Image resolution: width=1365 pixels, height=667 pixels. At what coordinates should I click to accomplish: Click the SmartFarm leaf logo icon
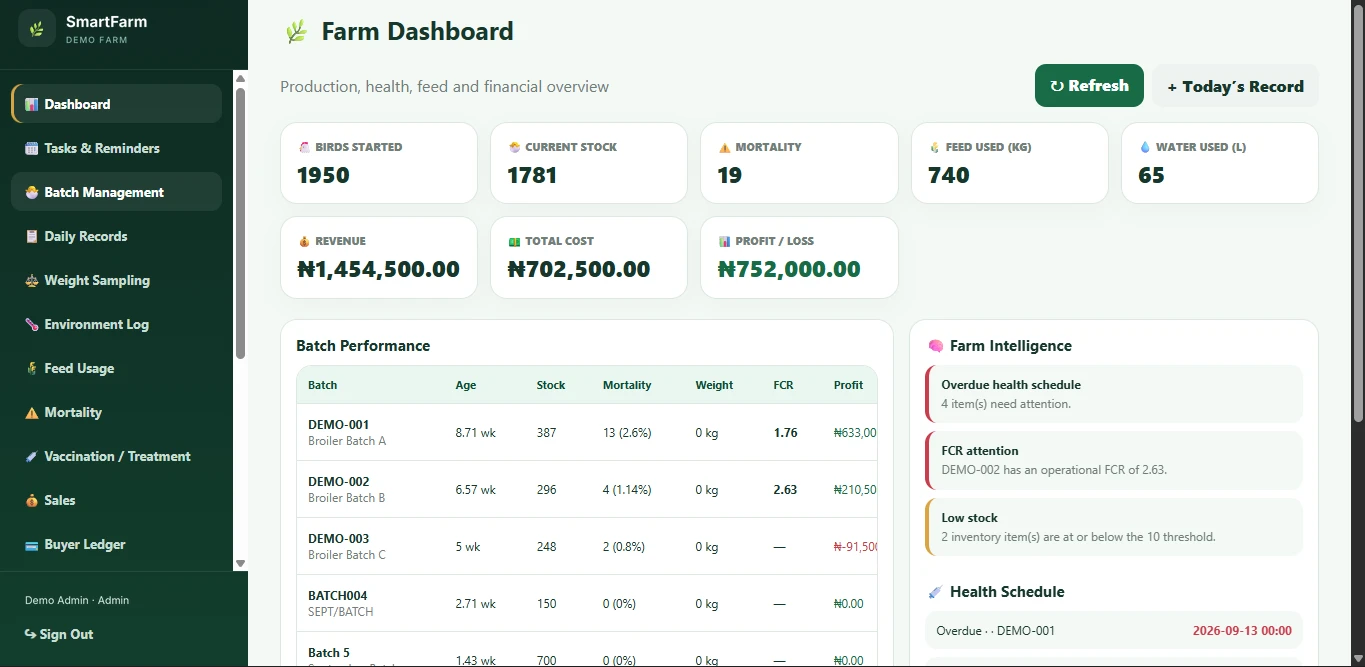[x=37, y=28]
